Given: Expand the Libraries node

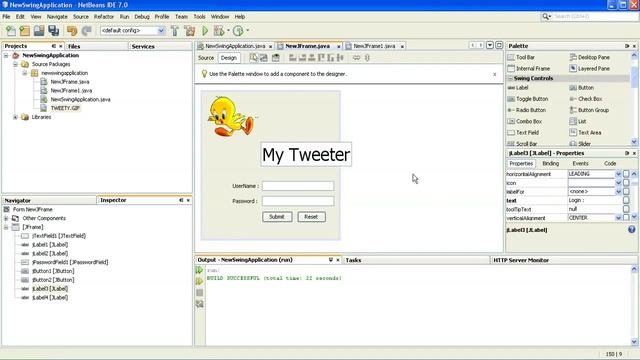Looking at the screenshot, I should click(16, 117).
